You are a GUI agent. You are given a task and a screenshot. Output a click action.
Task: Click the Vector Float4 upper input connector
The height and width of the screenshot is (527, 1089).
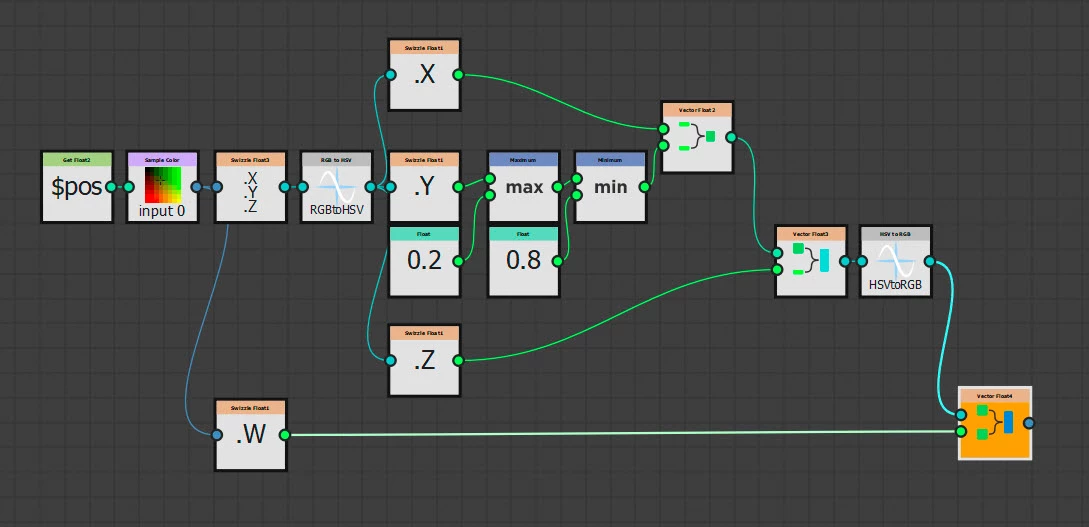point(961,415)
